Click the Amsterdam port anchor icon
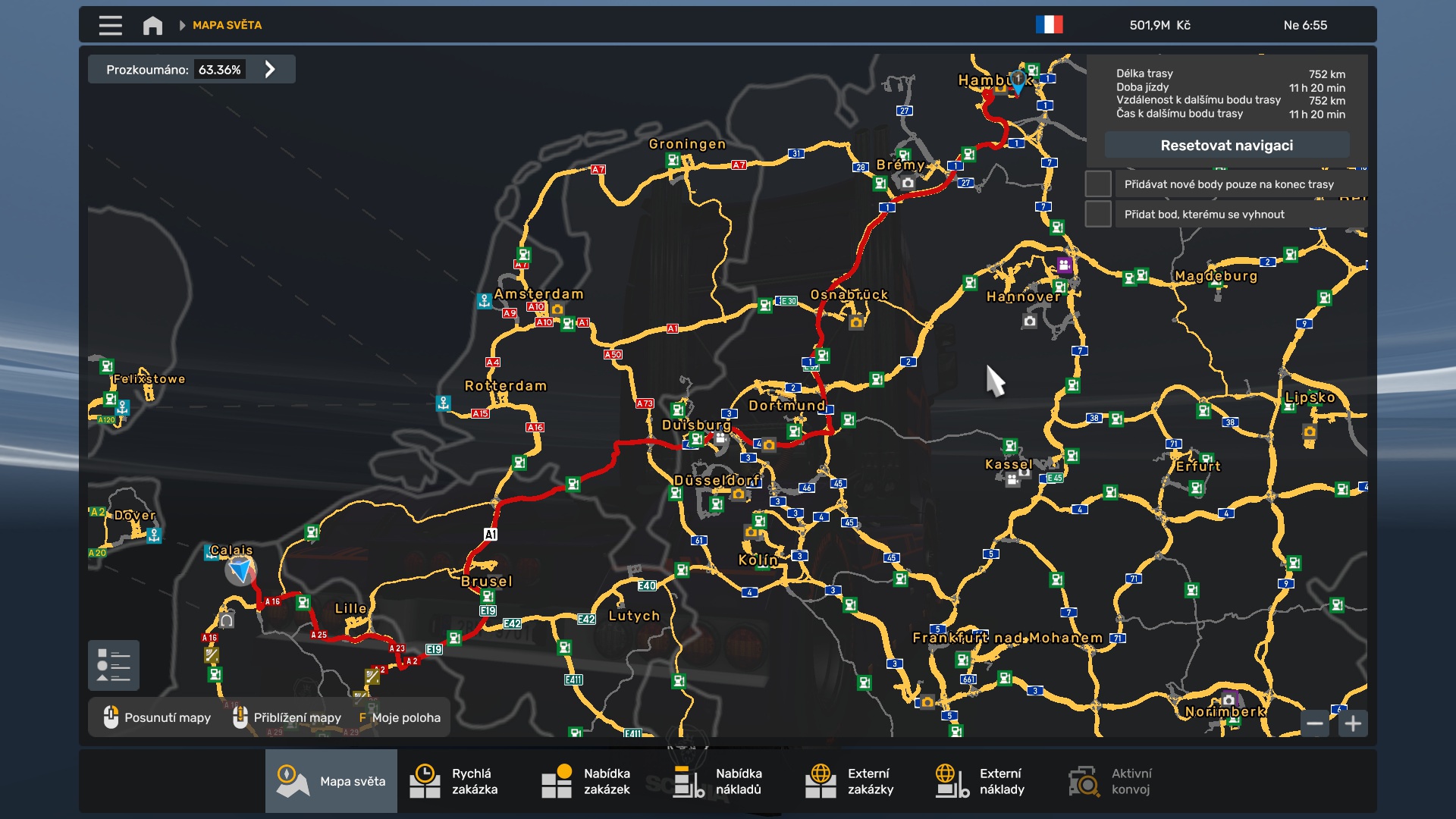Viewport: 1456px width, 819px height. click(485, 301)
